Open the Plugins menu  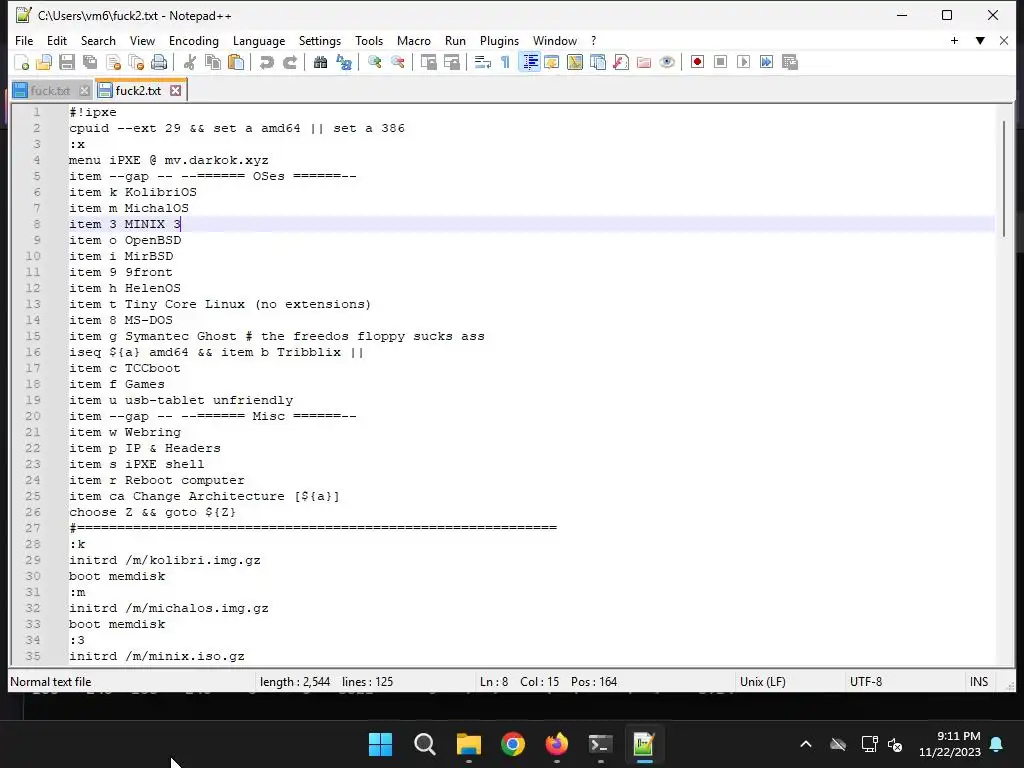pos(499,40)
